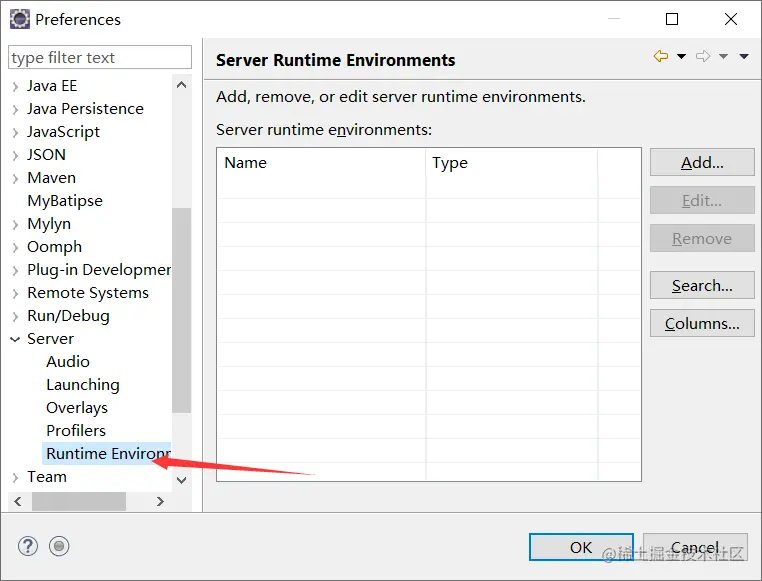
Task: Confirm with the OK button
Action: coord(581,547)
